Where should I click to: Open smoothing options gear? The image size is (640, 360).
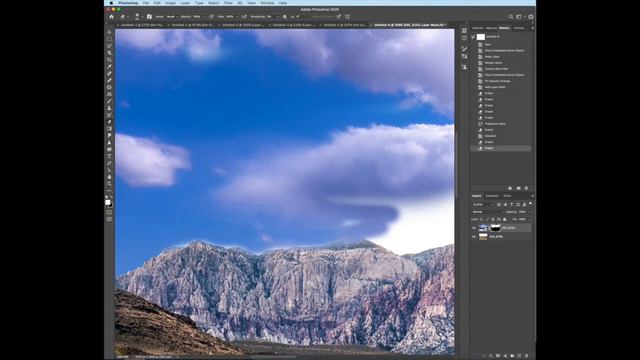click(285, 17)
